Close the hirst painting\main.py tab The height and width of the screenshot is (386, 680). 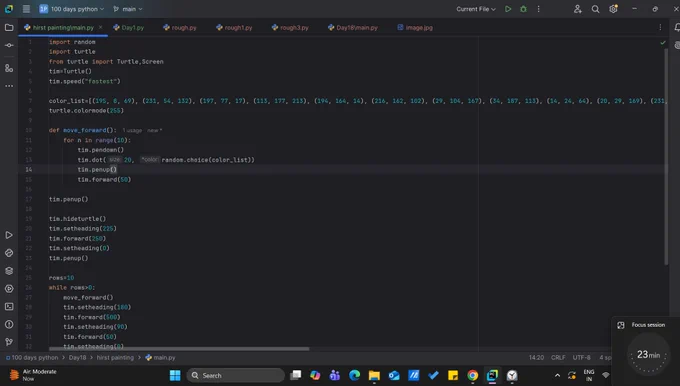101,27
